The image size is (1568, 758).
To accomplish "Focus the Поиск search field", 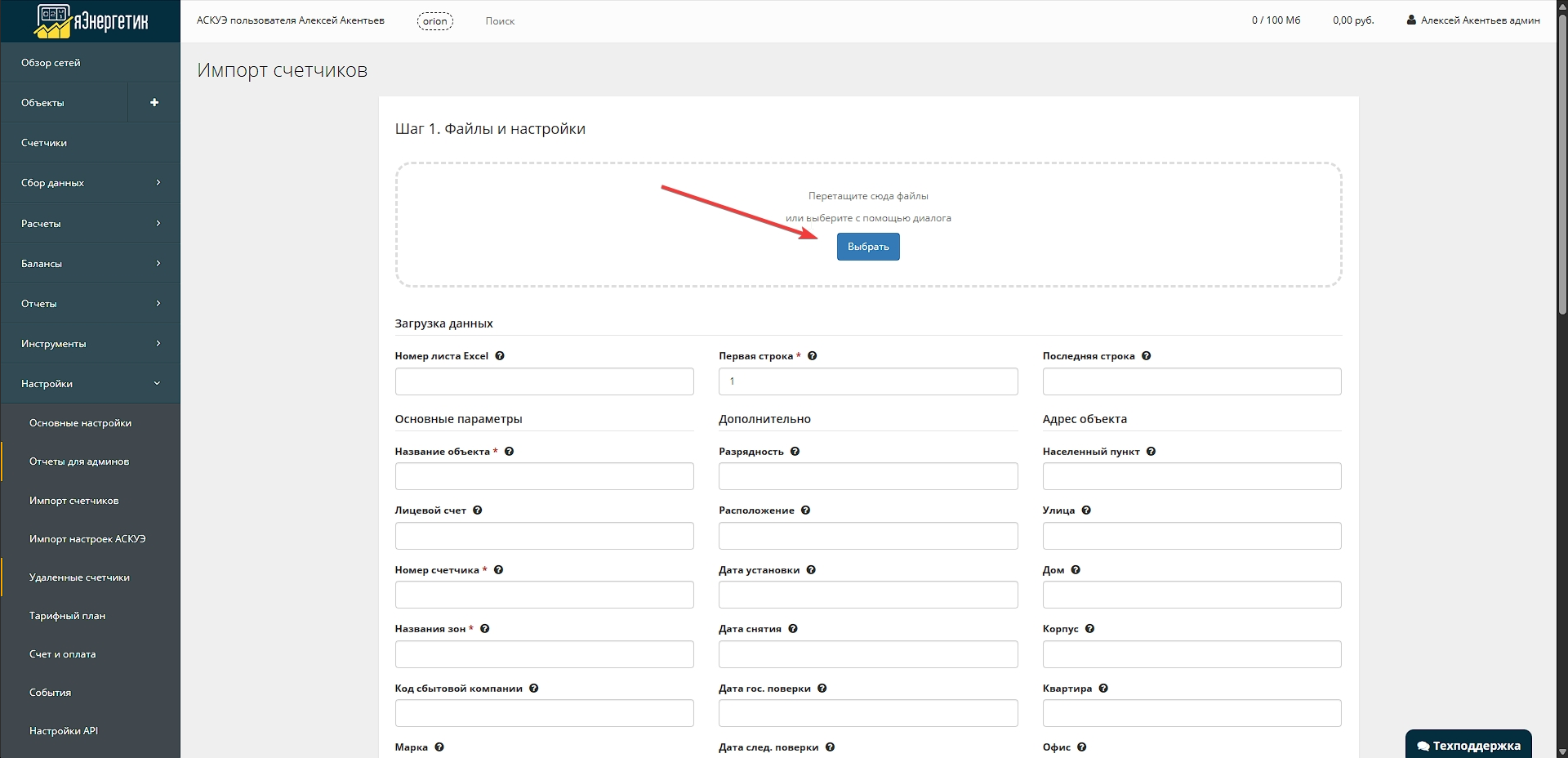I will click(x=500, y=21).
